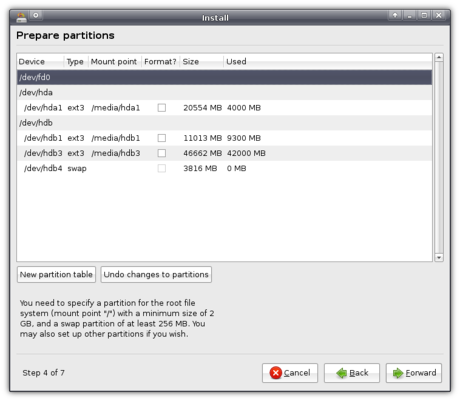The height and width of the screenshot is (401, 460).
Task: Click the New partition table button
Action: pos(56,275)
